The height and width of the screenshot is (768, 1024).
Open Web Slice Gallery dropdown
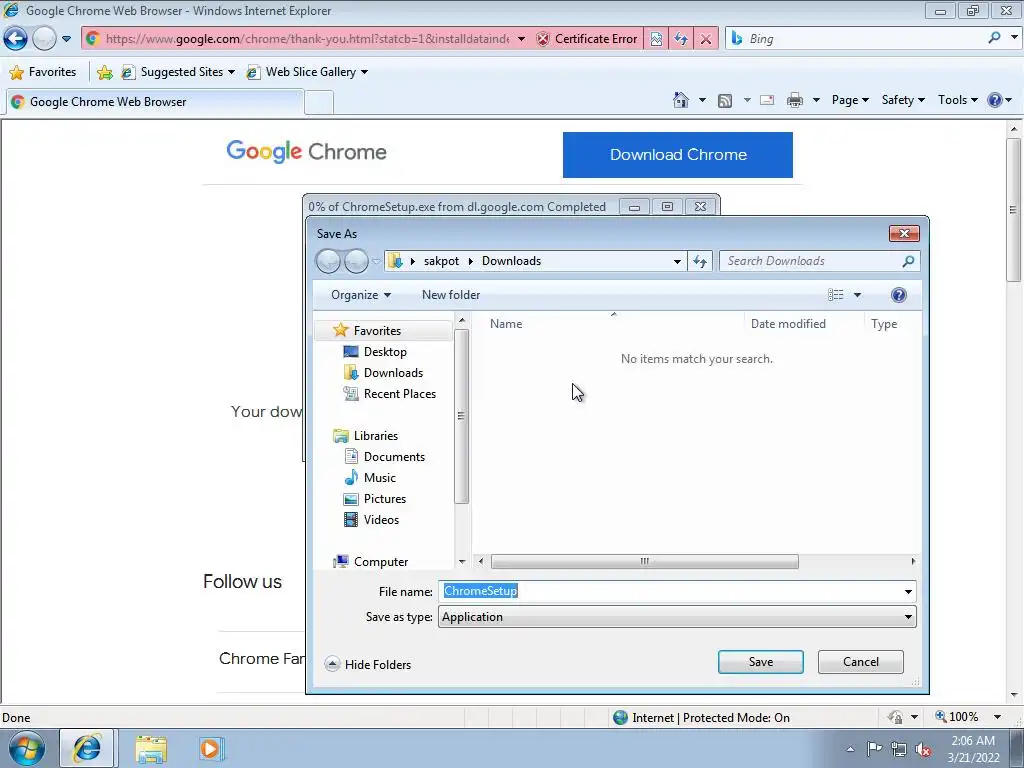point(307,72)
